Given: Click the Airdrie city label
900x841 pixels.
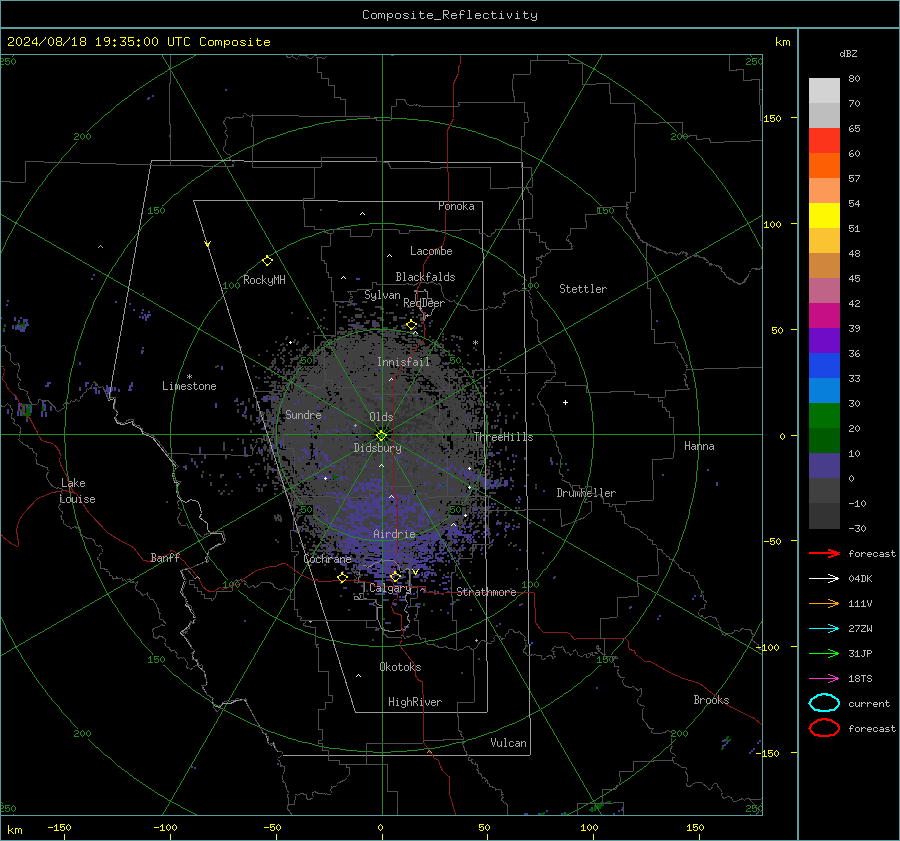Looking at the screenshot, I should (x=394, y=534).
